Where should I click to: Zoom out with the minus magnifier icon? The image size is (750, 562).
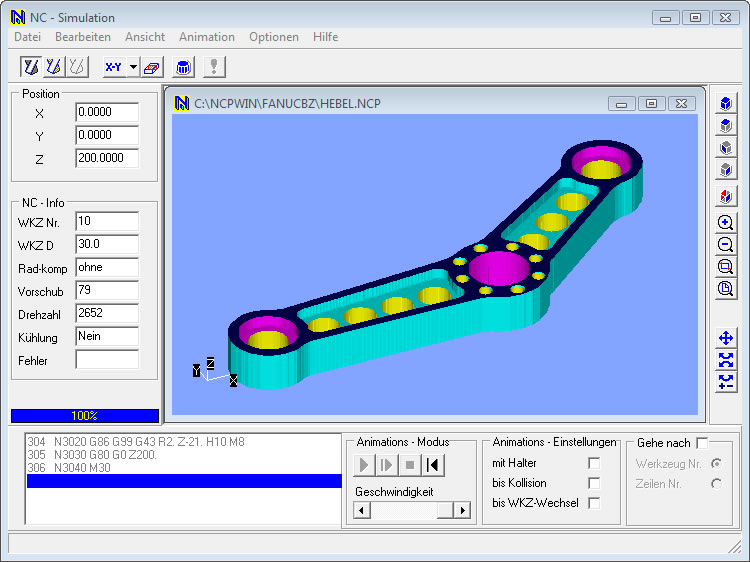726,244
